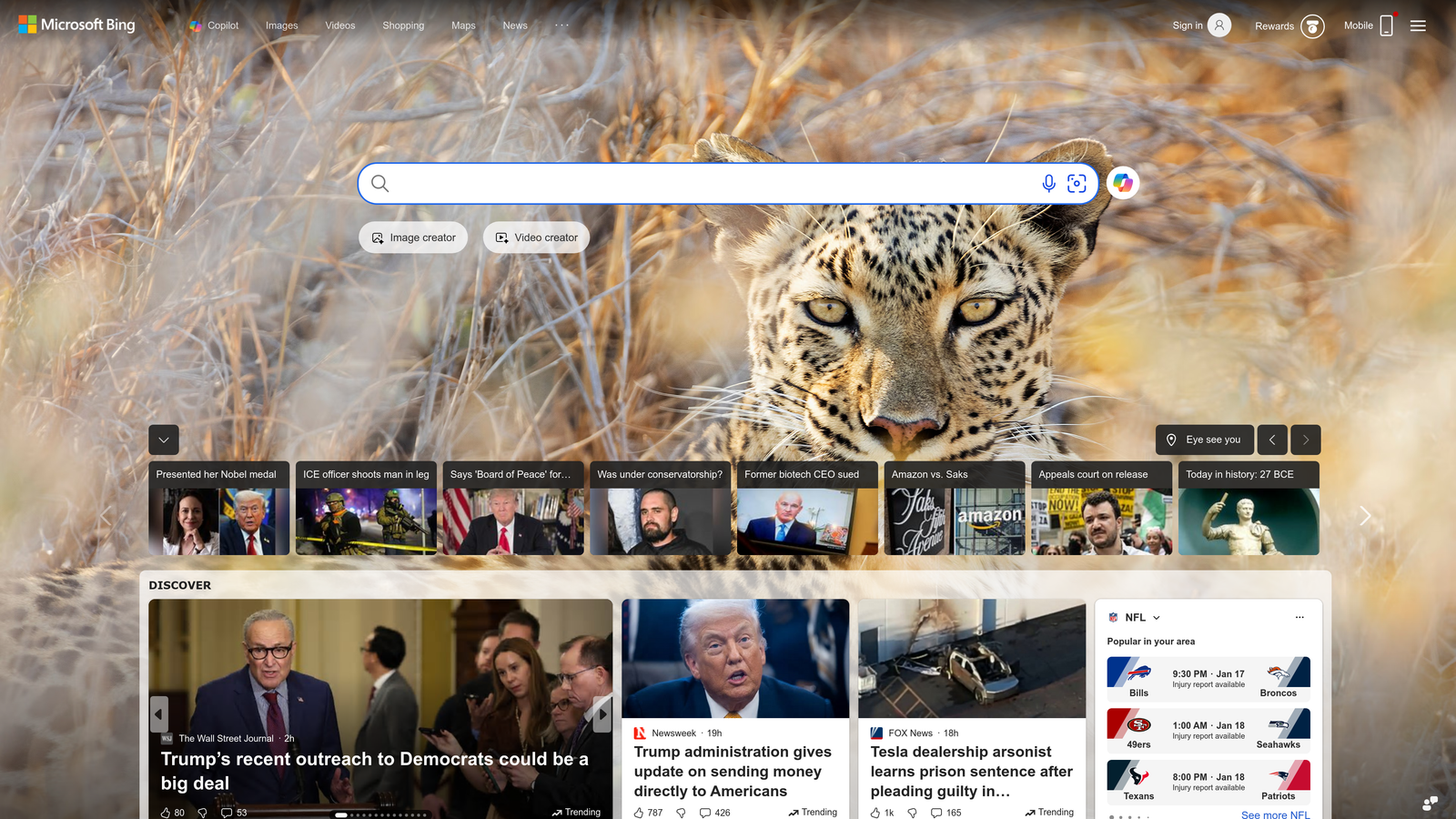This screenshot has height=819, width=1456.
Task: Follow the See more NFL link
Action: tap(1275, 814)
